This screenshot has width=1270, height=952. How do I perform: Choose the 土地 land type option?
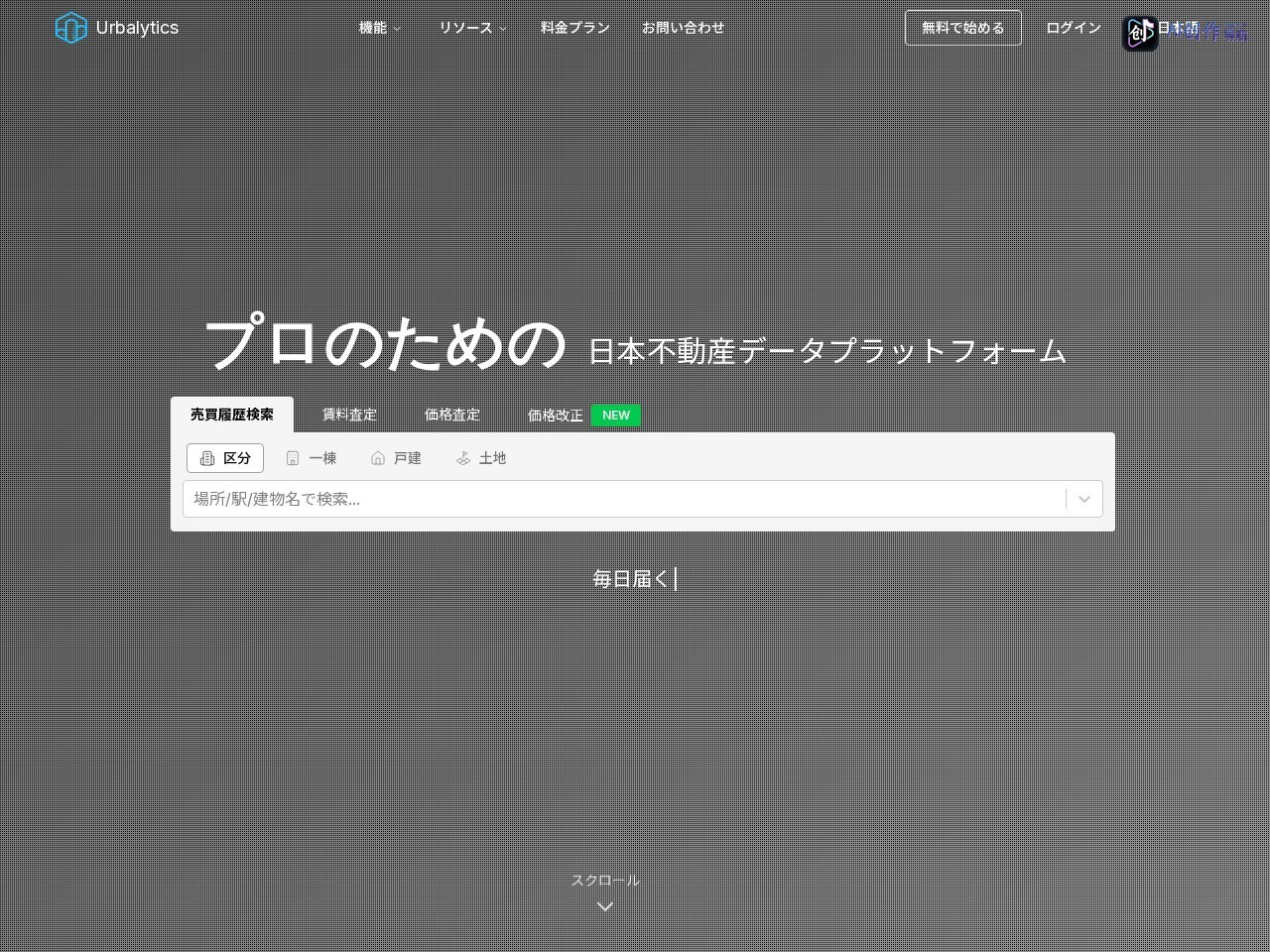(481, 458)
